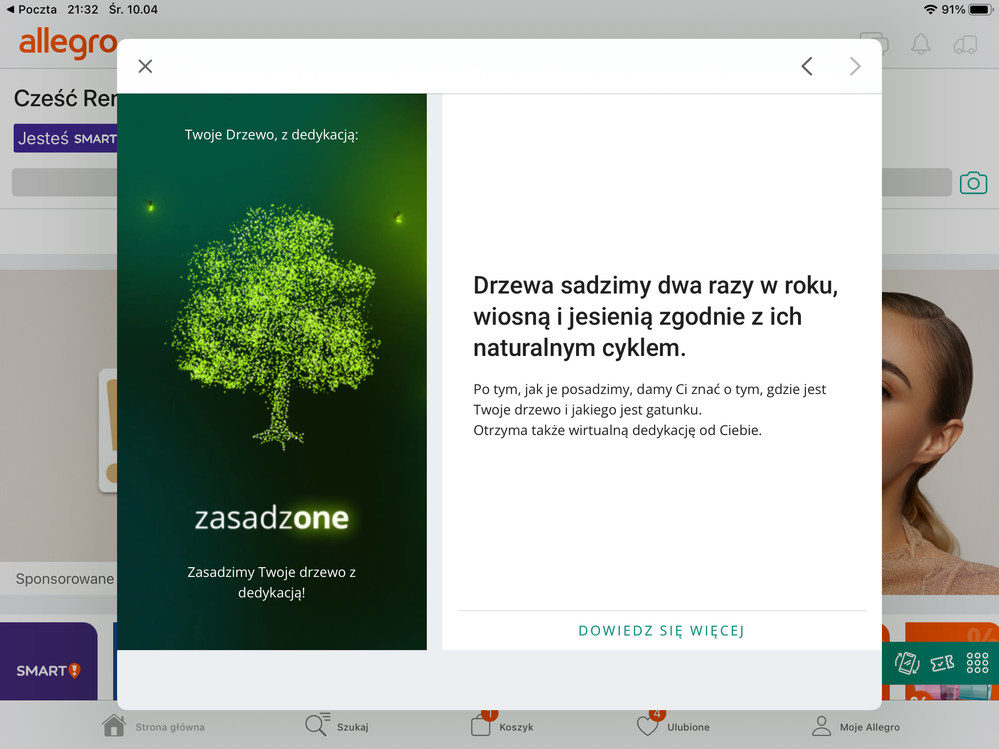Tap the Allegro logo
999x749 pixels.
click(68, 43)
